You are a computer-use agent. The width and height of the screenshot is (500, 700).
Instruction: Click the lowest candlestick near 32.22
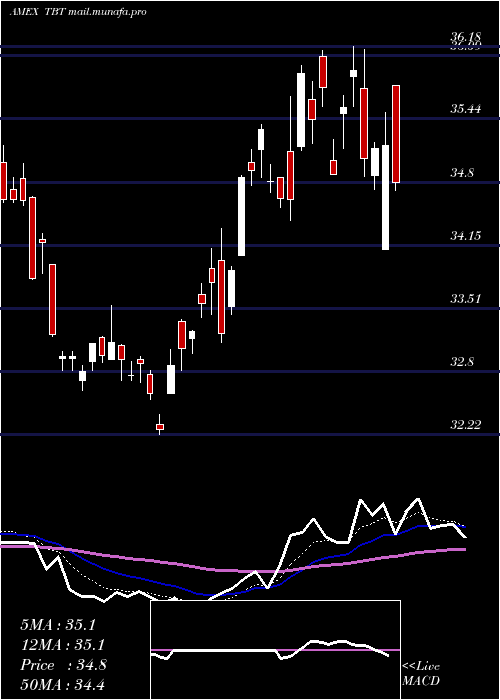pos(160,425)
